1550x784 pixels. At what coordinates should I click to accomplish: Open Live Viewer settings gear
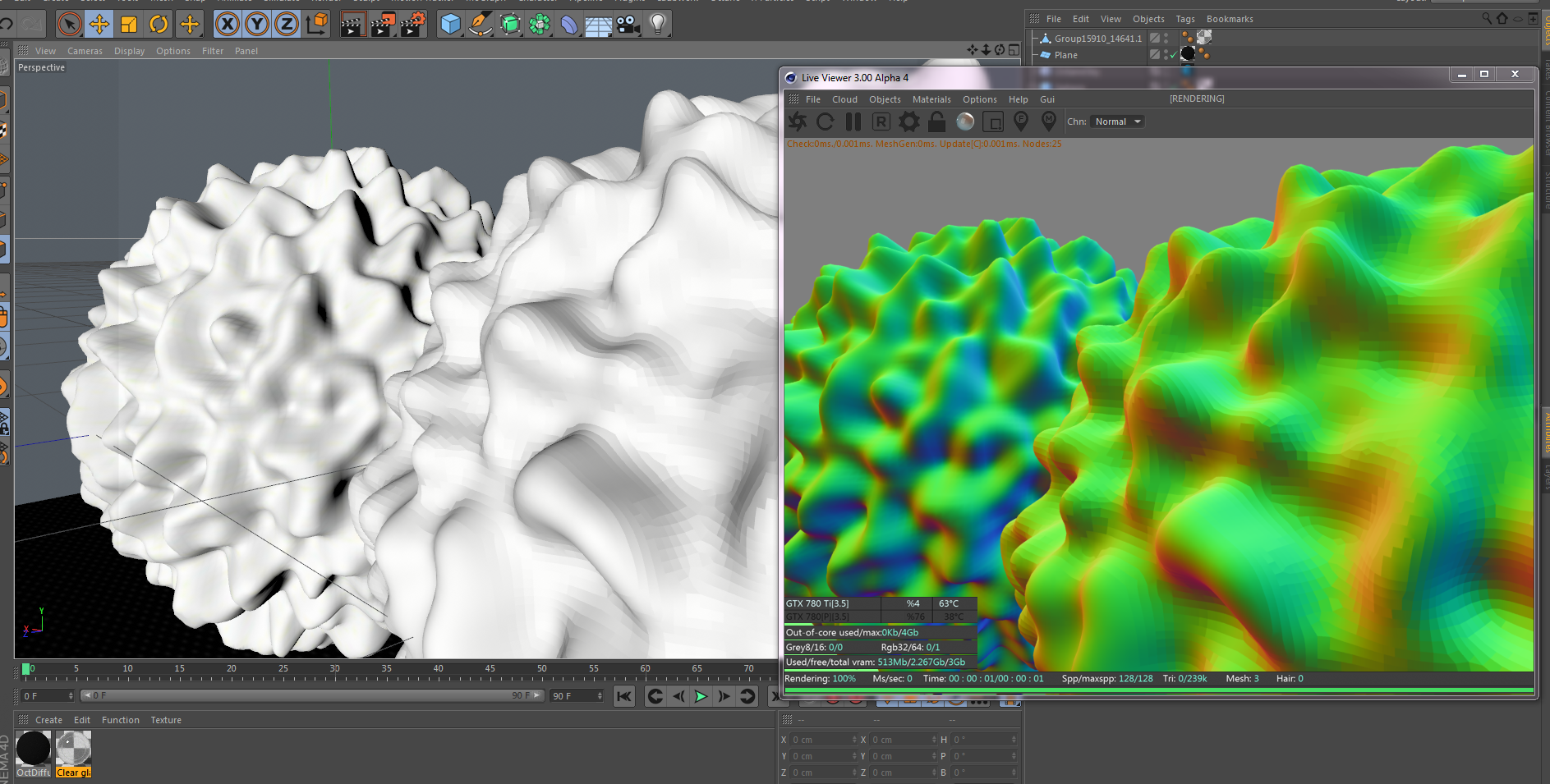click(x=908, y=121)
